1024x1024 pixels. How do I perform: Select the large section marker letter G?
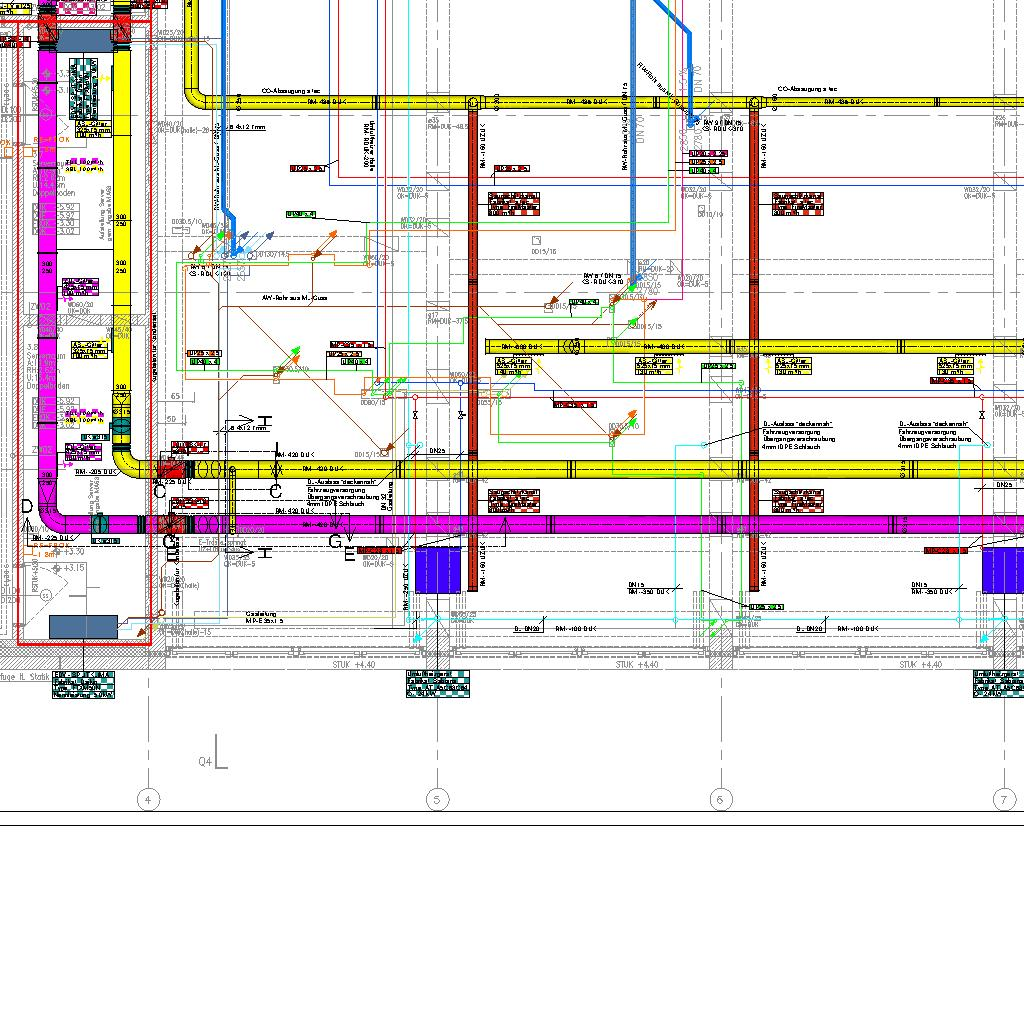336,542
